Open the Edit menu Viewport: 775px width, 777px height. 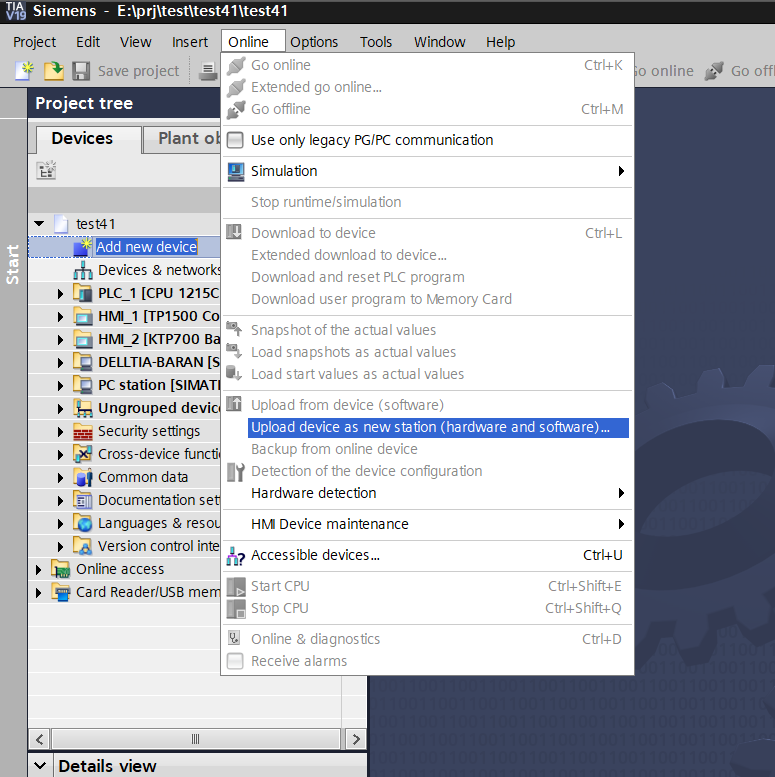[x=88, y=42]
